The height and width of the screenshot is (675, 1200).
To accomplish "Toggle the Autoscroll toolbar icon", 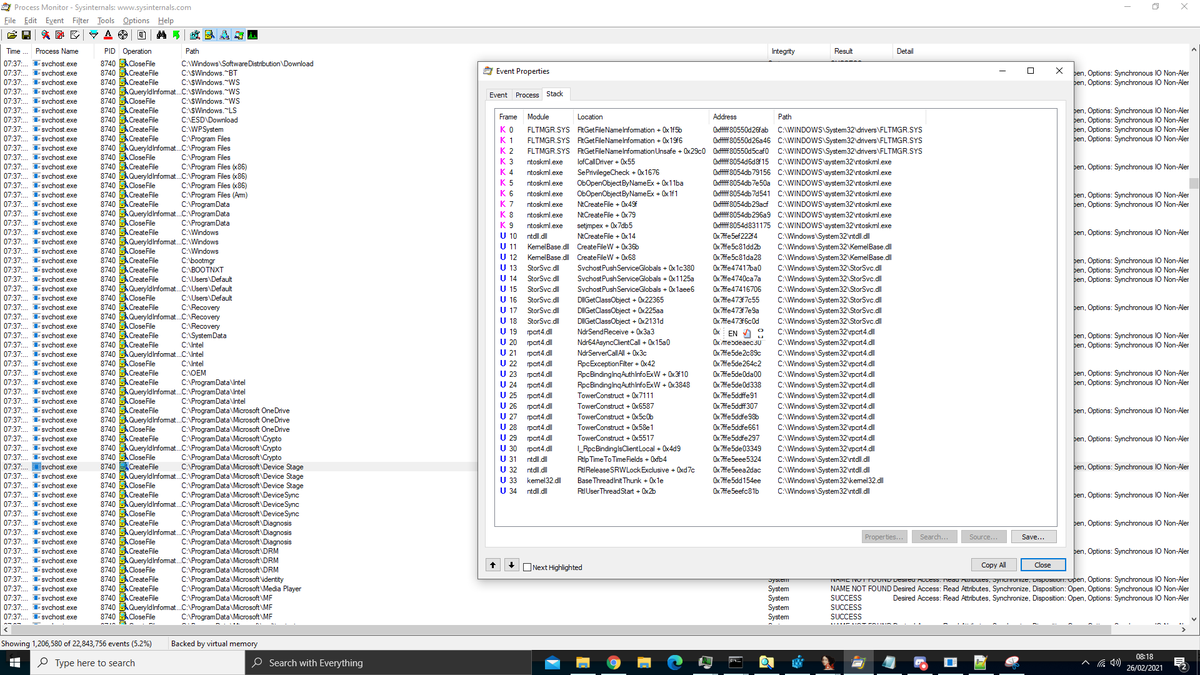I will click(60, 35).
